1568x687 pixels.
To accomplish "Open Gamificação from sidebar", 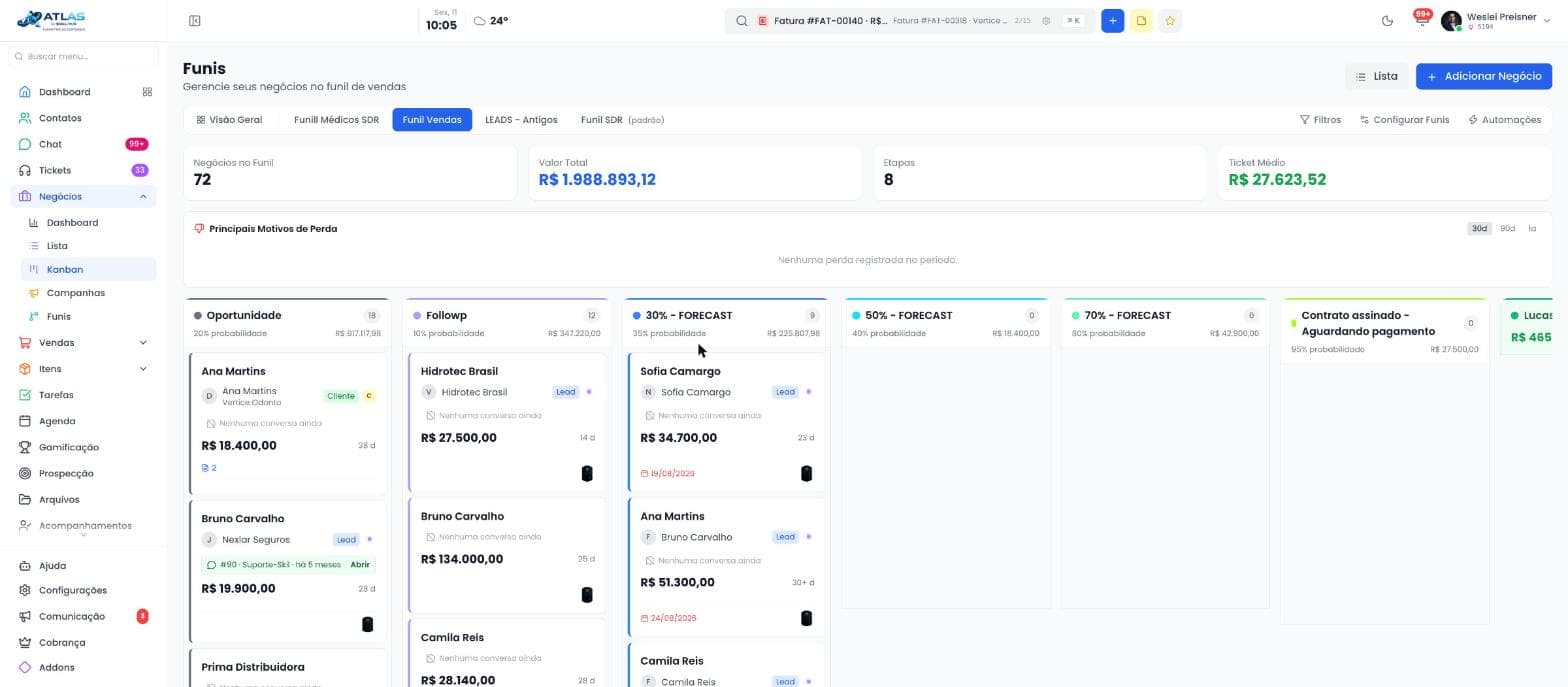I will coord(68,447).
